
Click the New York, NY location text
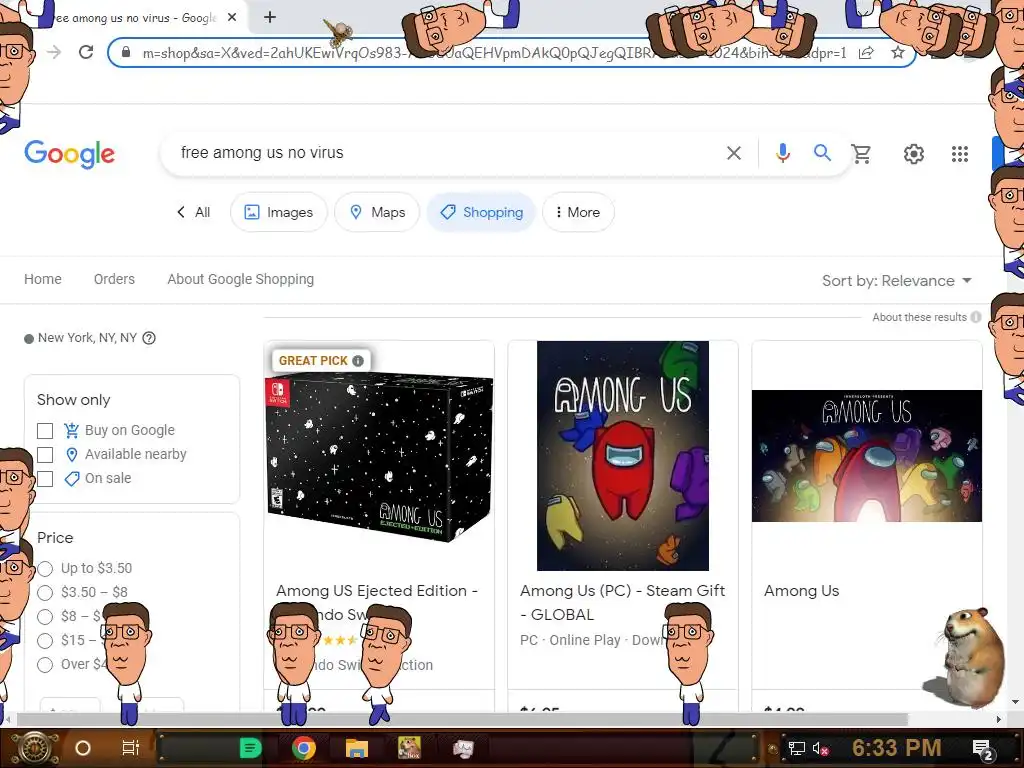click(87, 338)
